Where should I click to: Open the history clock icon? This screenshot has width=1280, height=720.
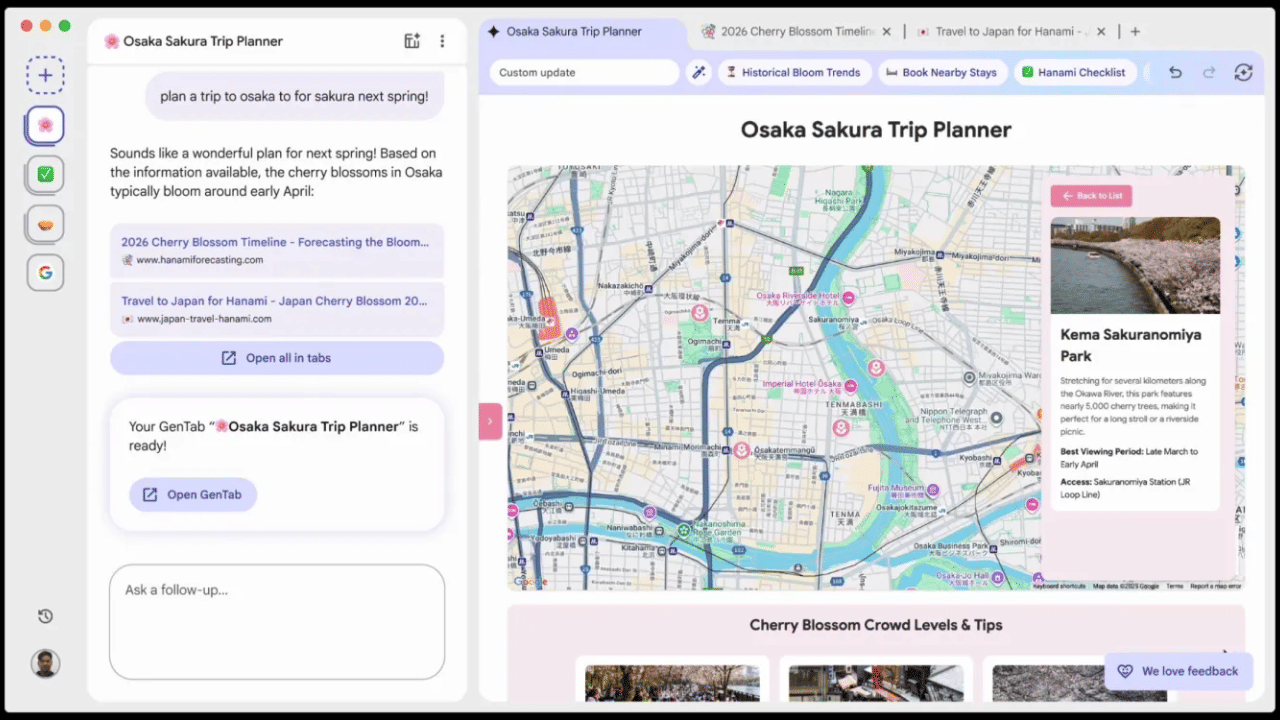coord(45,616)
